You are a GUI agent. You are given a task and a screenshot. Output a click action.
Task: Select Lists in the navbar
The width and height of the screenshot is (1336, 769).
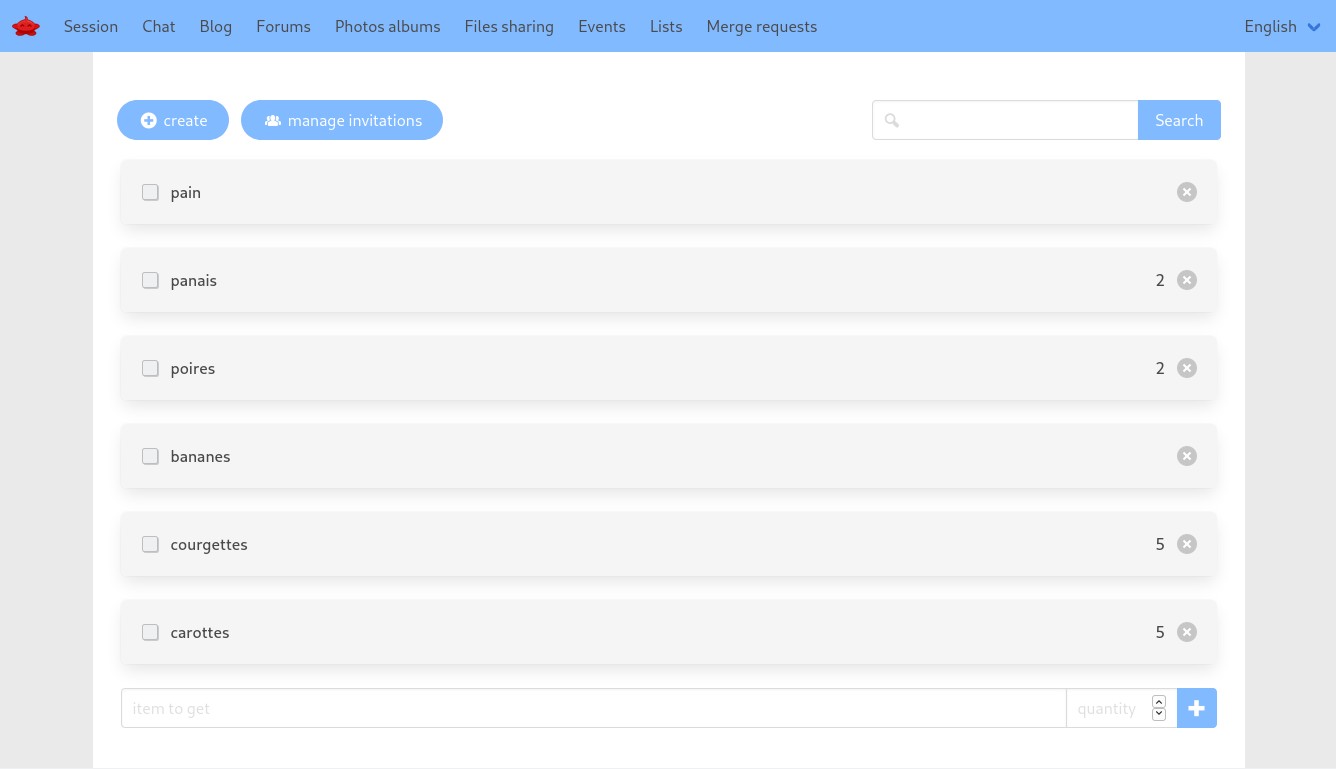[x=666, y=27]
